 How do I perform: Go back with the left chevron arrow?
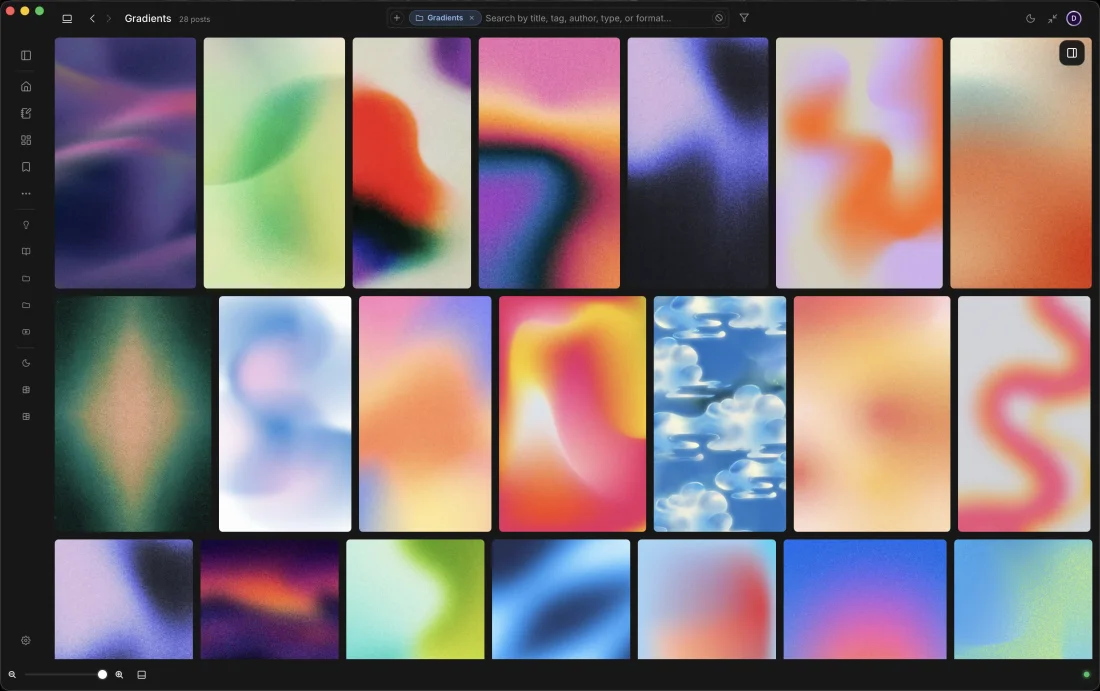(92, 18)
